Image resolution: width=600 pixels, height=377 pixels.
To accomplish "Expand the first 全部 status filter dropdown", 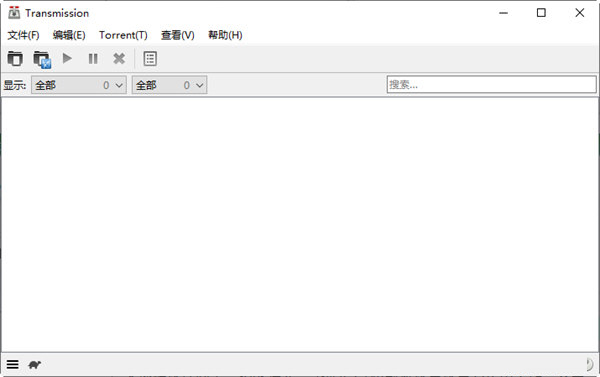I will click(x=79, y=85).
